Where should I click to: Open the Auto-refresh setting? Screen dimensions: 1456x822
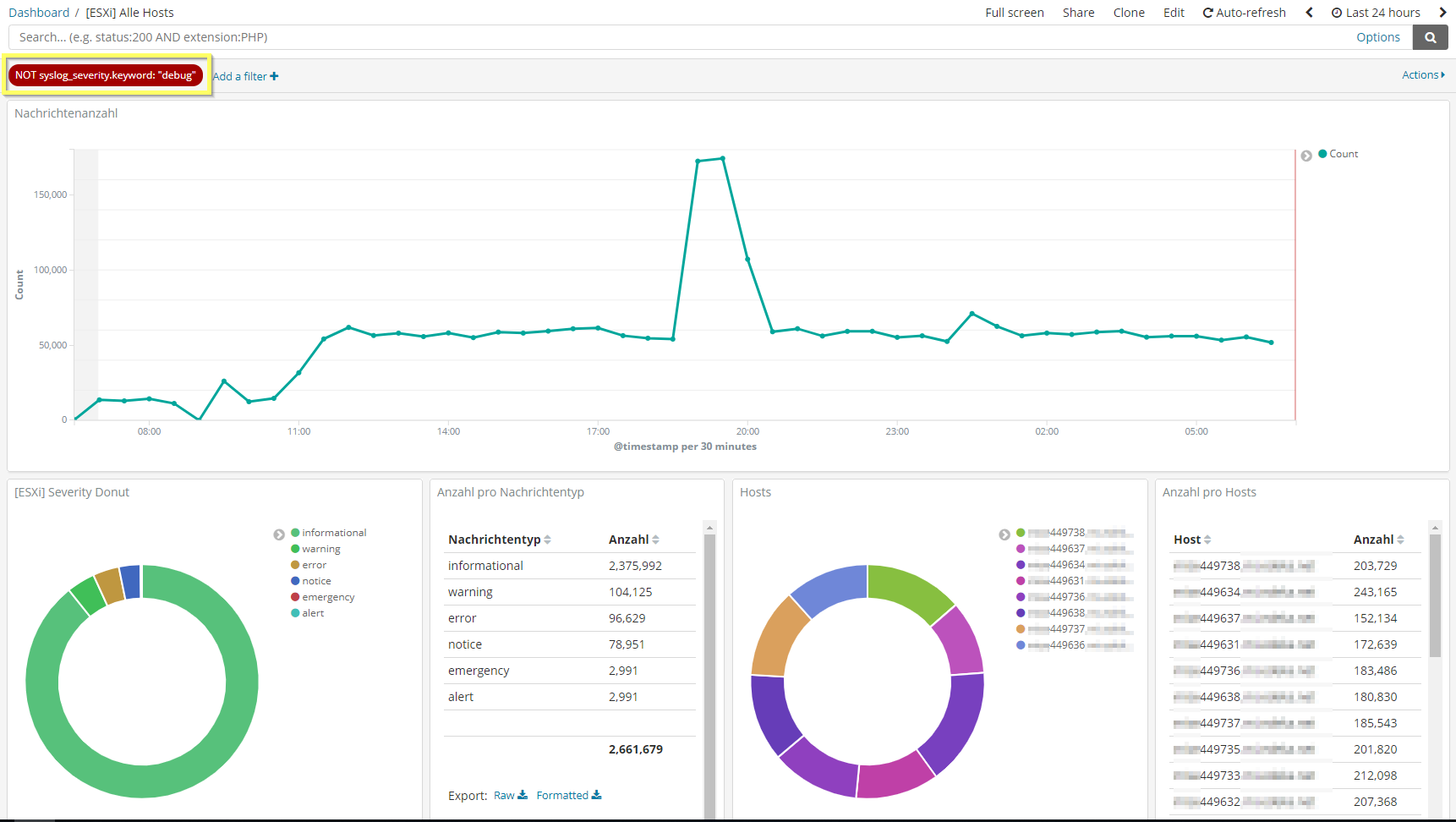pos(1244,13)
